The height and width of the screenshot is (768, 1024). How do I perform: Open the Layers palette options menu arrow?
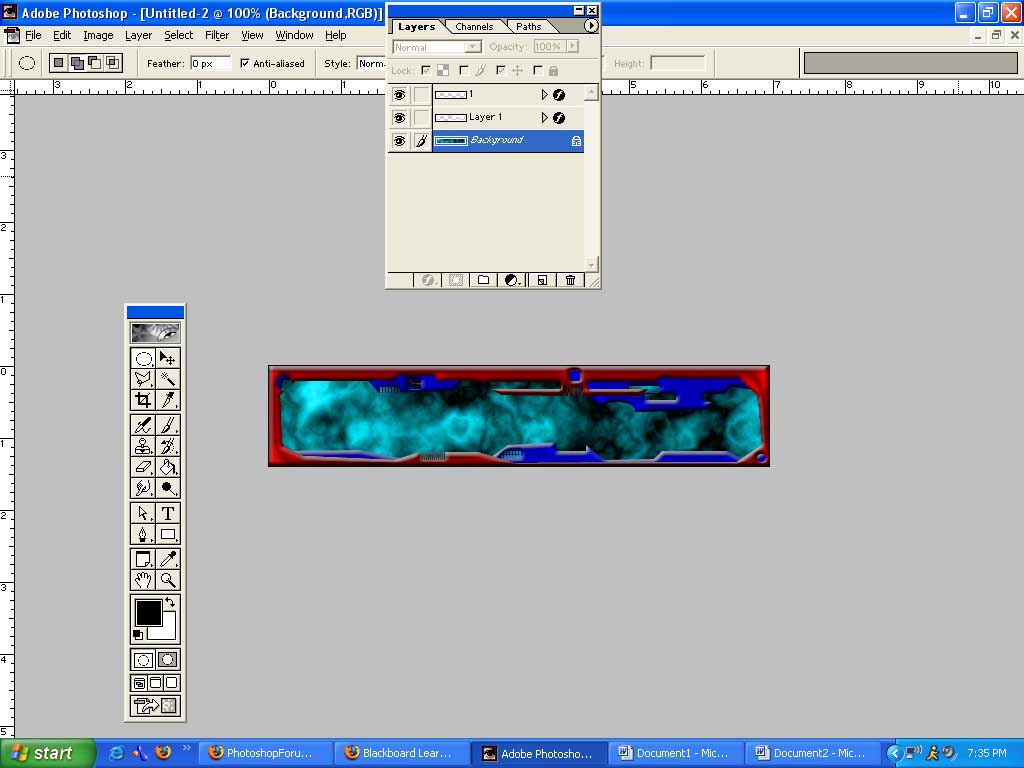[x=591, y=26]
